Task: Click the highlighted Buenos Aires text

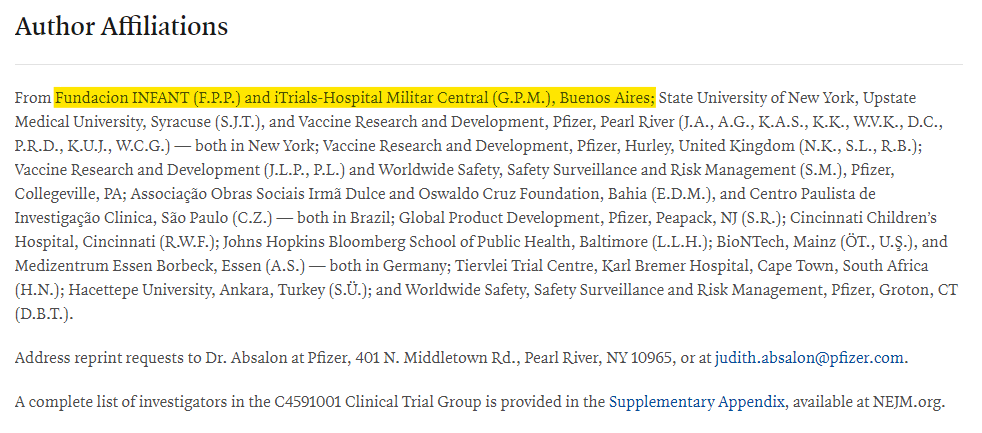Action: (606, 98)
